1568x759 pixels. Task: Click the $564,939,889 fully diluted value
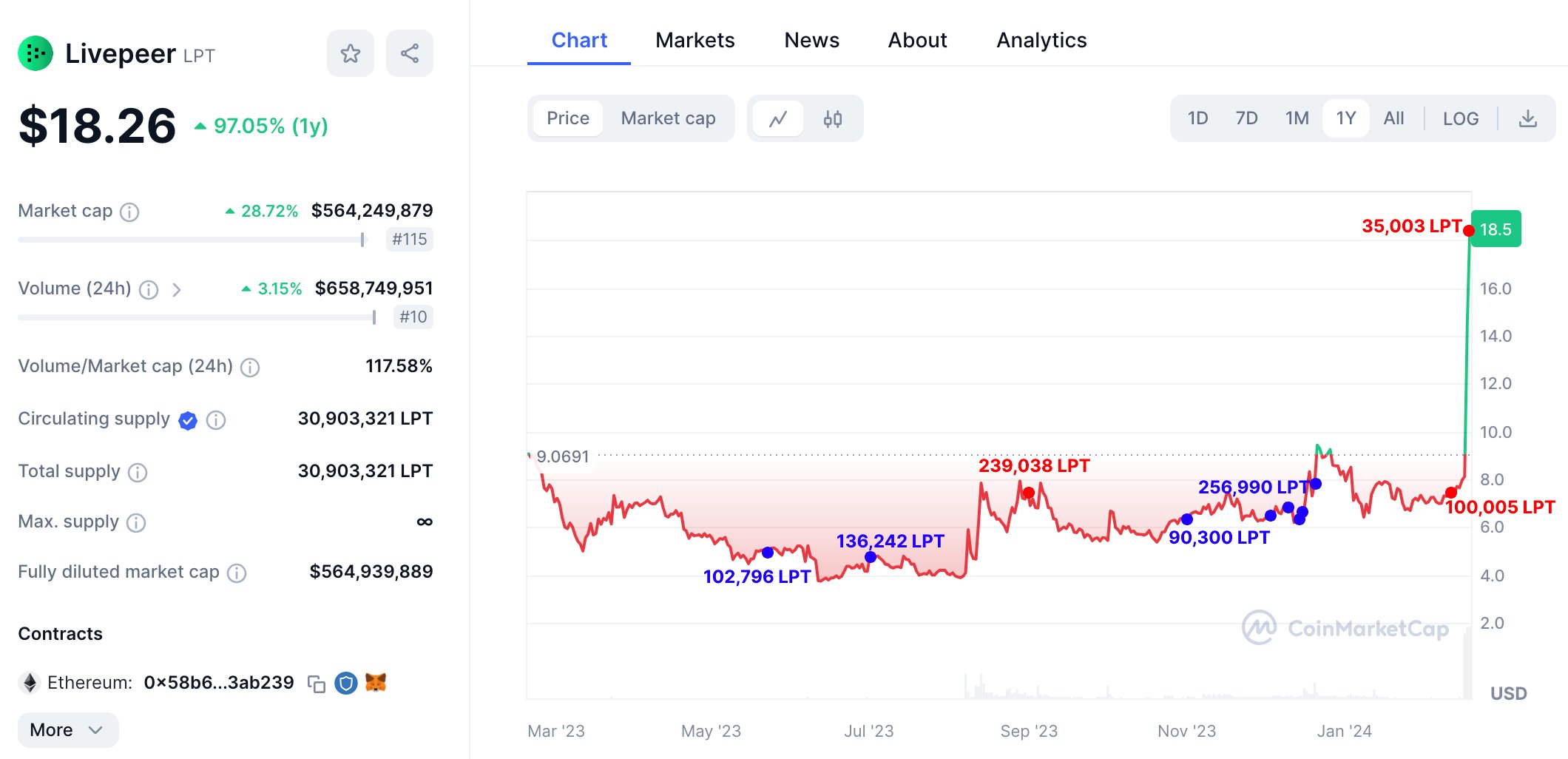(x=371, y=571)
